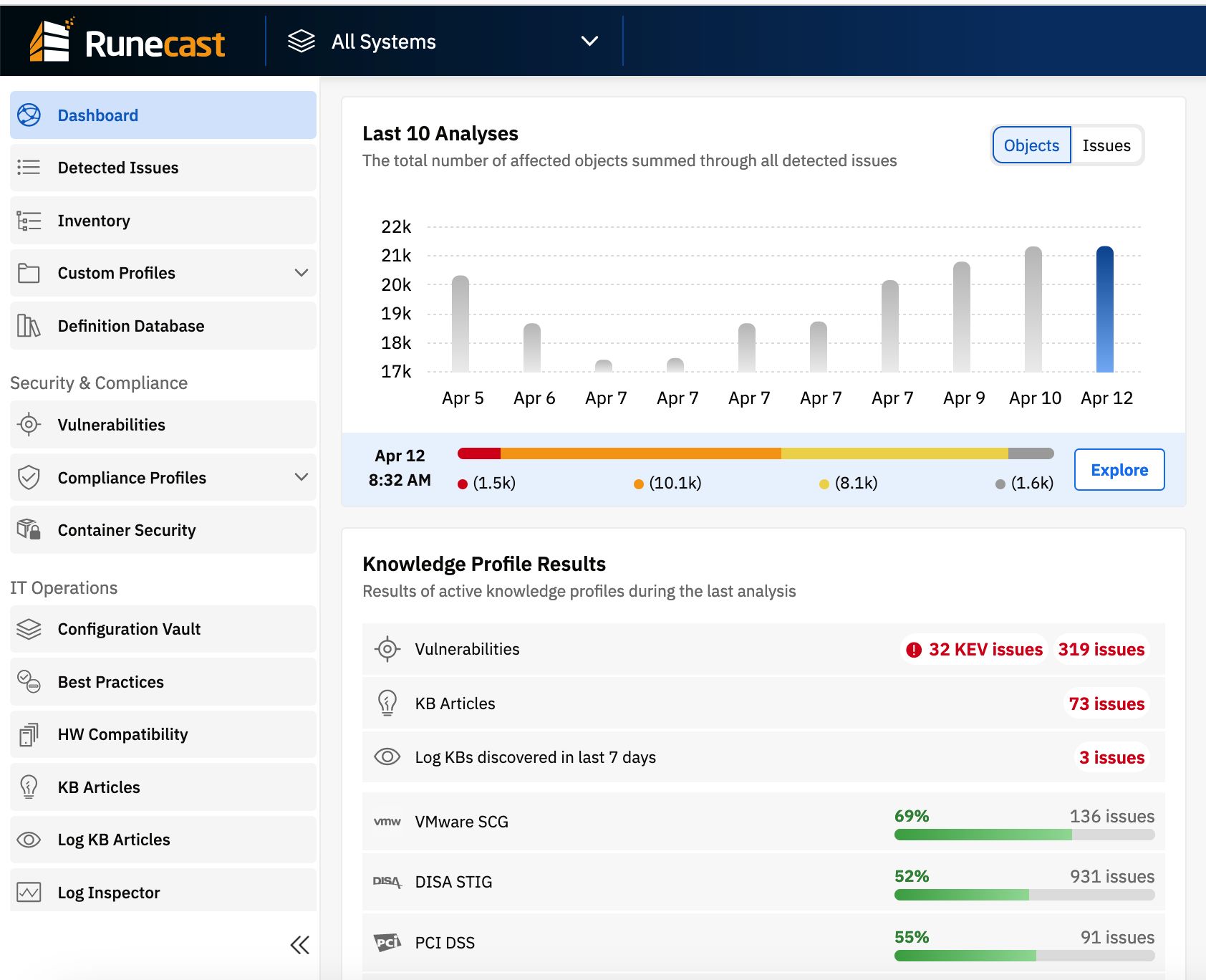This screenshot has height=980, width=1206.
Task: Switch chart view to Issues
Action: tap(1106, 145)
